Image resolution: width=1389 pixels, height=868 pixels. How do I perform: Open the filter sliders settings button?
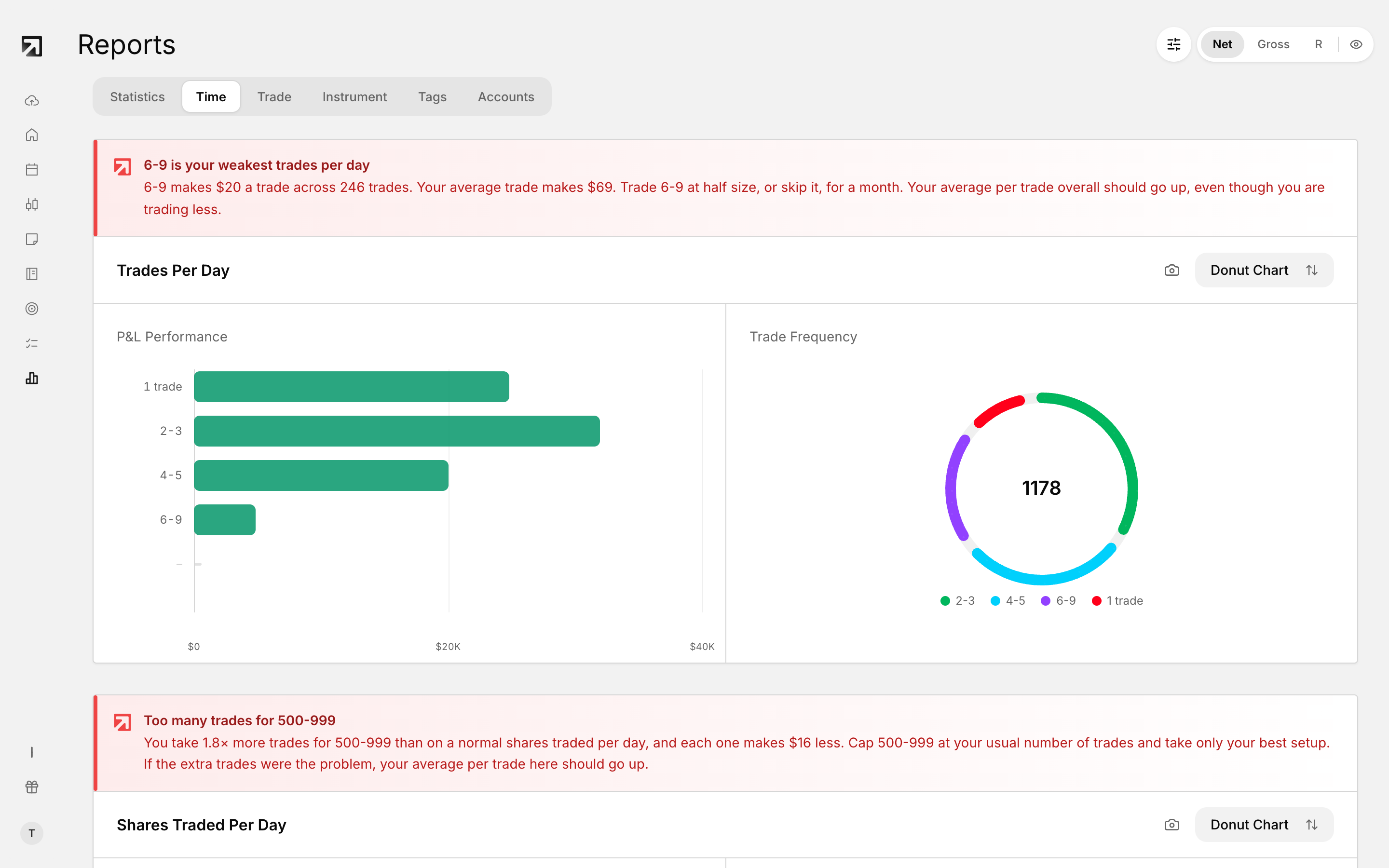coord(1174,44)
